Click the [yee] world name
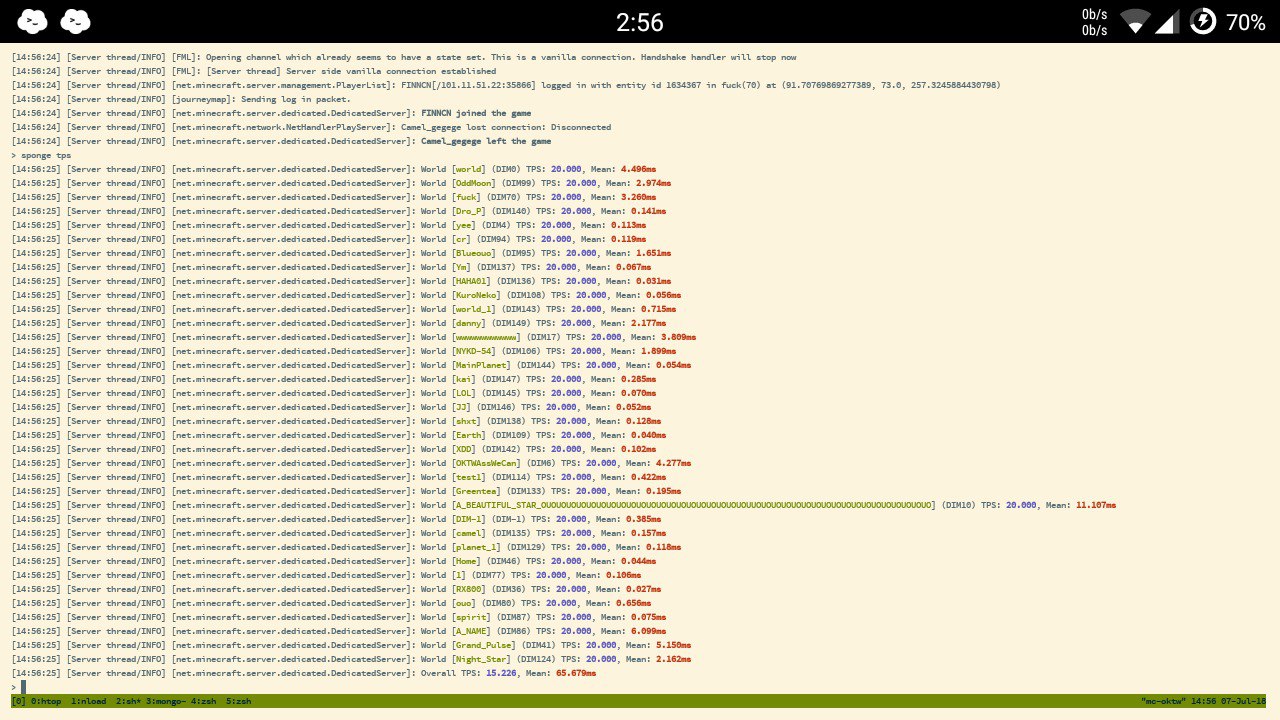 coord(464,225)
